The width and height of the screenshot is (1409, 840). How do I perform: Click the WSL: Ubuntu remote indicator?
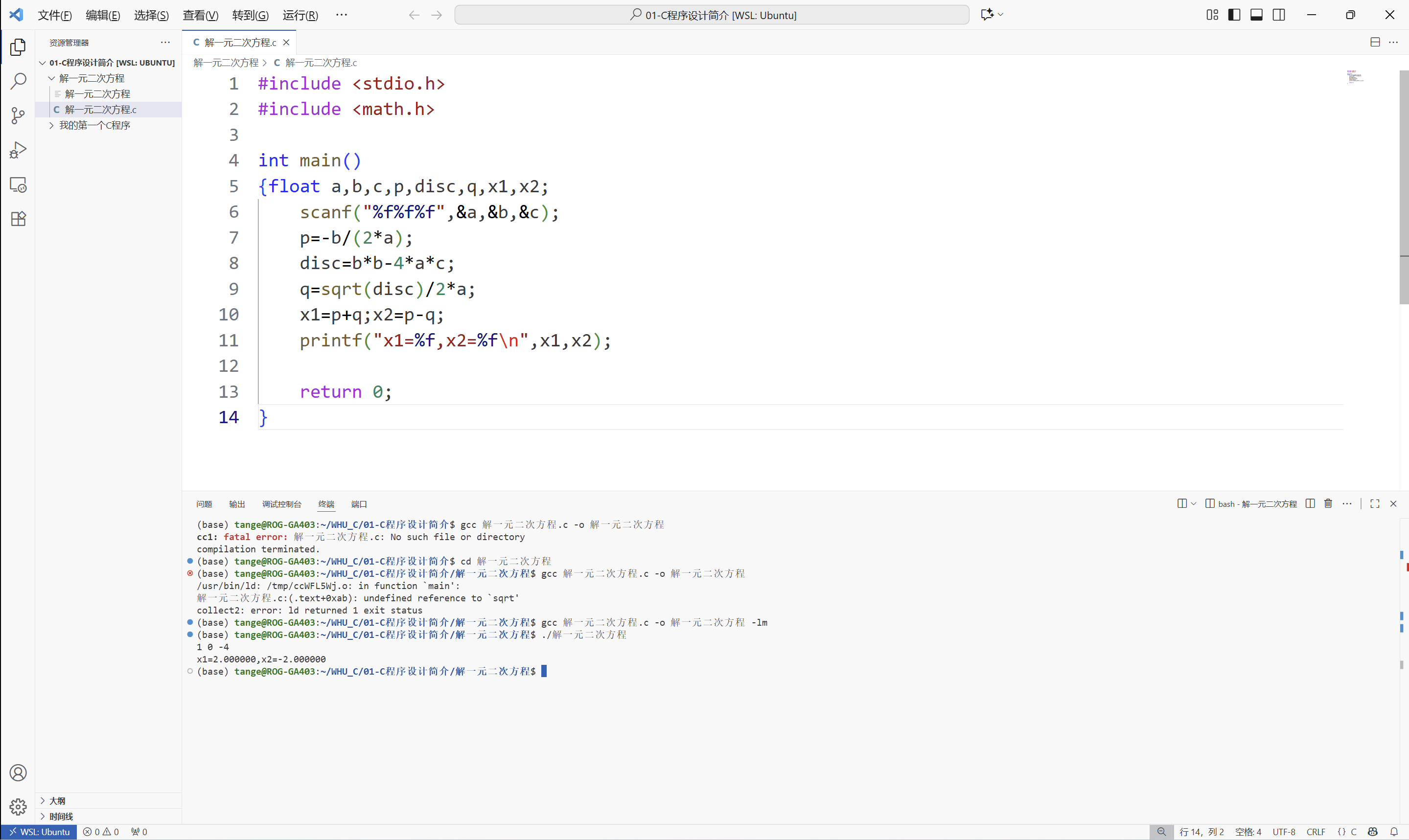(39, 832)
